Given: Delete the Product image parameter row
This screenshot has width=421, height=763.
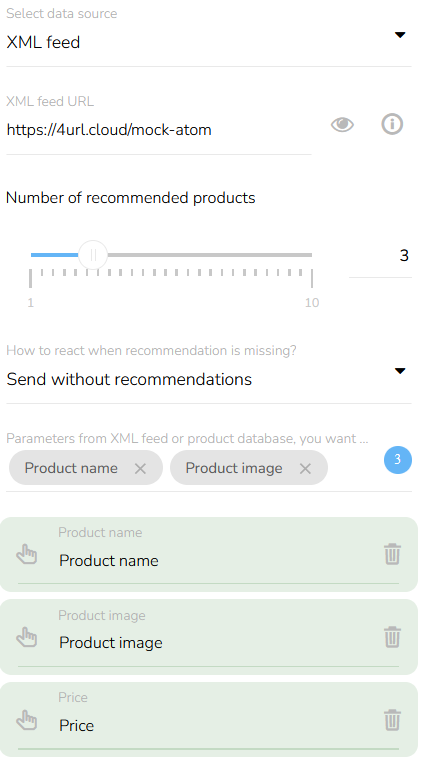Looking at the screenshot, I should [392, 636].
